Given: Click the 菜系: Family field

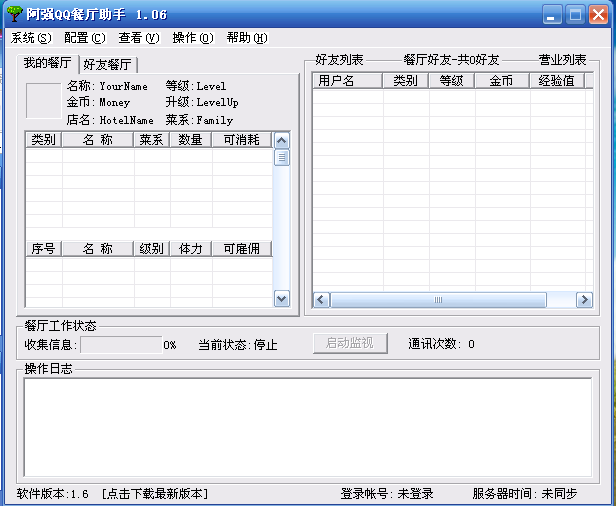Looking at the screenshot, I should point(199,120).
